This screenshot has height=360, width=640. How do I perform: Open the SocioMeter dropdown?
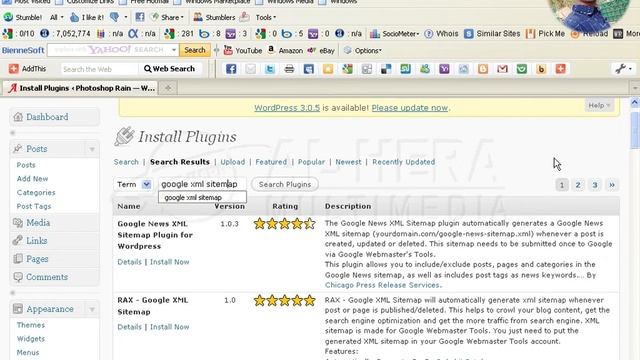pyautogui.click(x=394, y=34)
